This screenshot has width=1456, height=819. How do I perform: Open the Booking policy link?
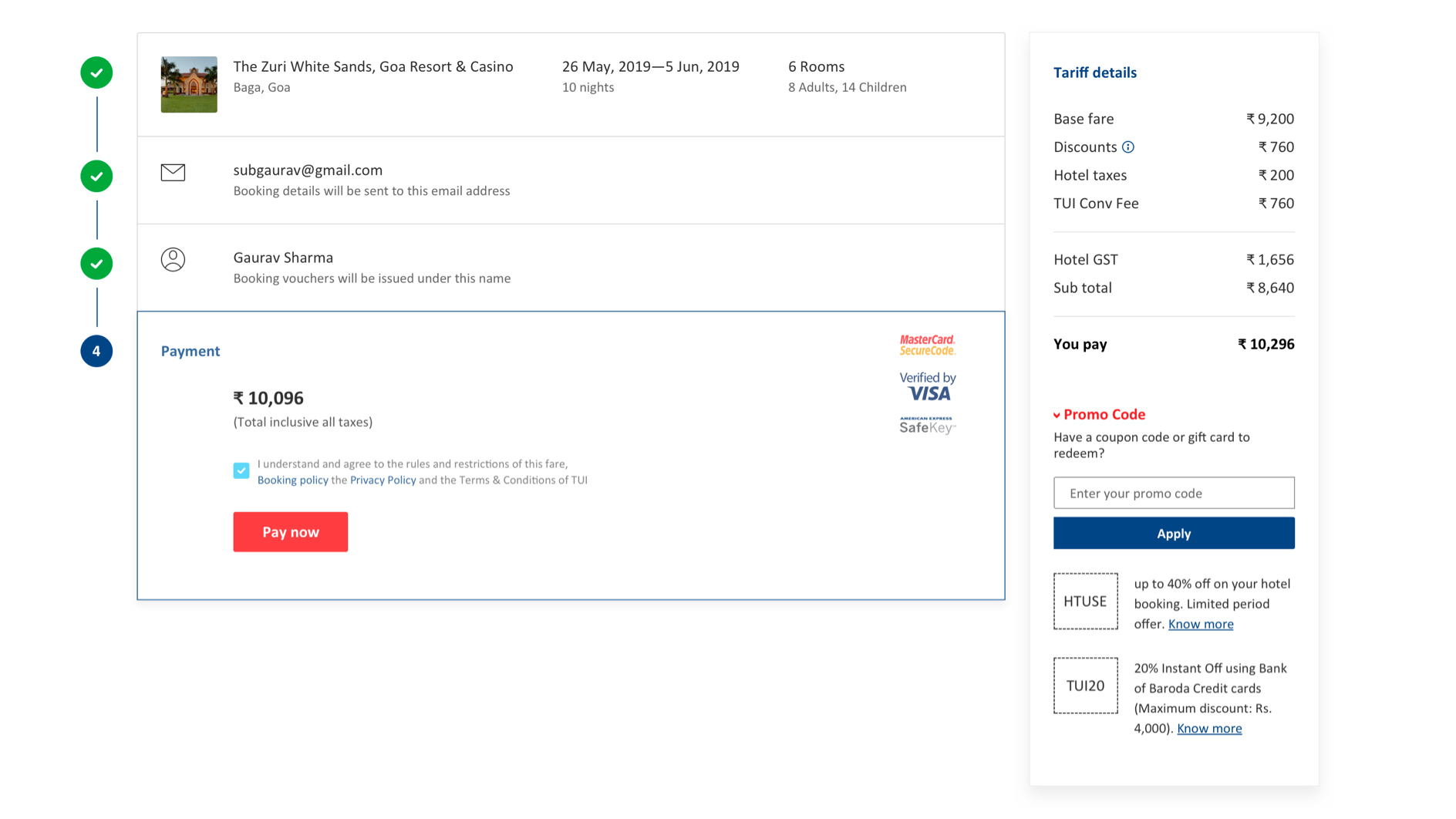[x=292, y=480]
